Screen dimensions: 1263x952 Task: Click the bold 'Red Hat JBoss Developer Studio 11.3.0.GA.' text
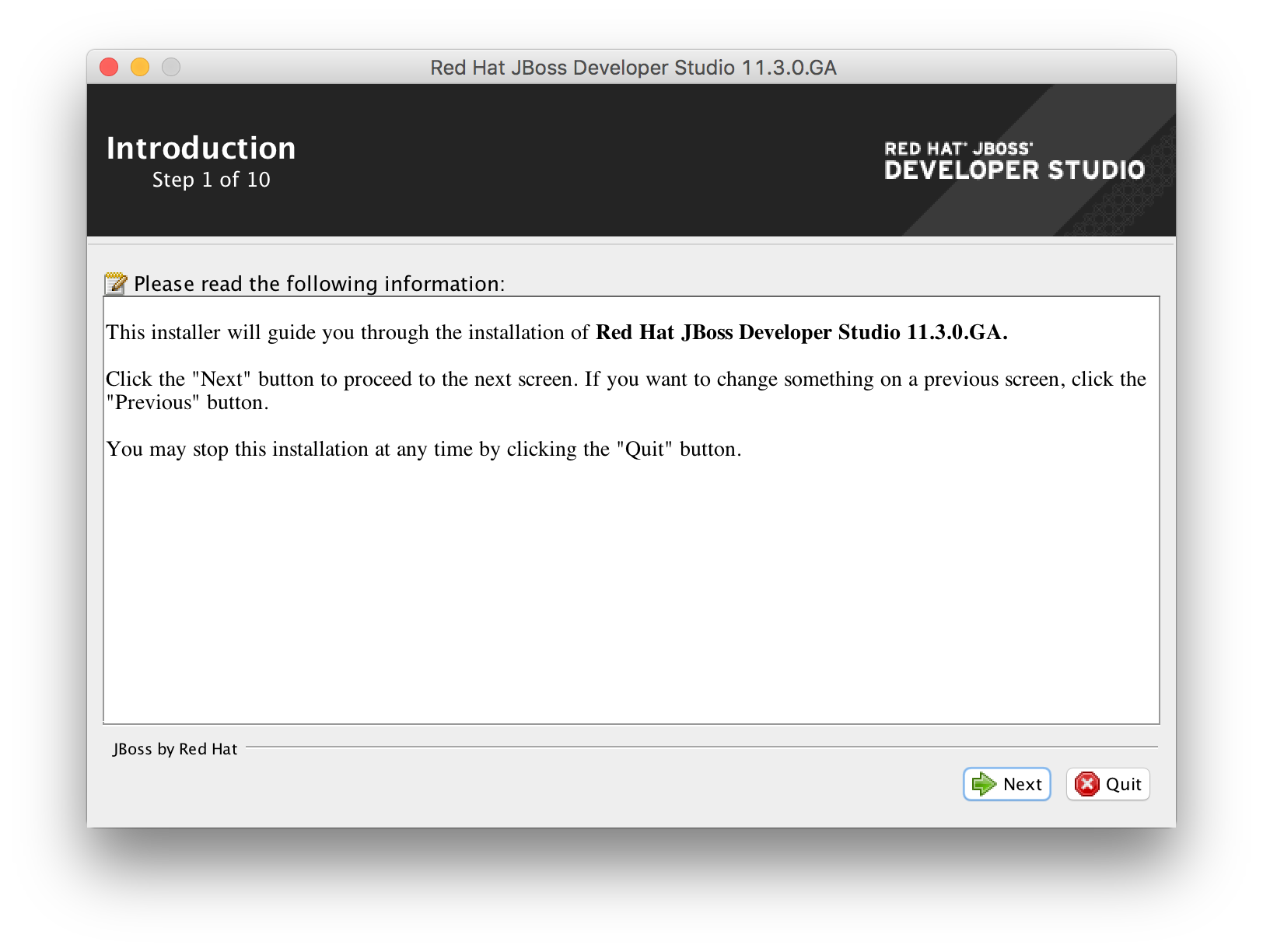tap(802, 332)
